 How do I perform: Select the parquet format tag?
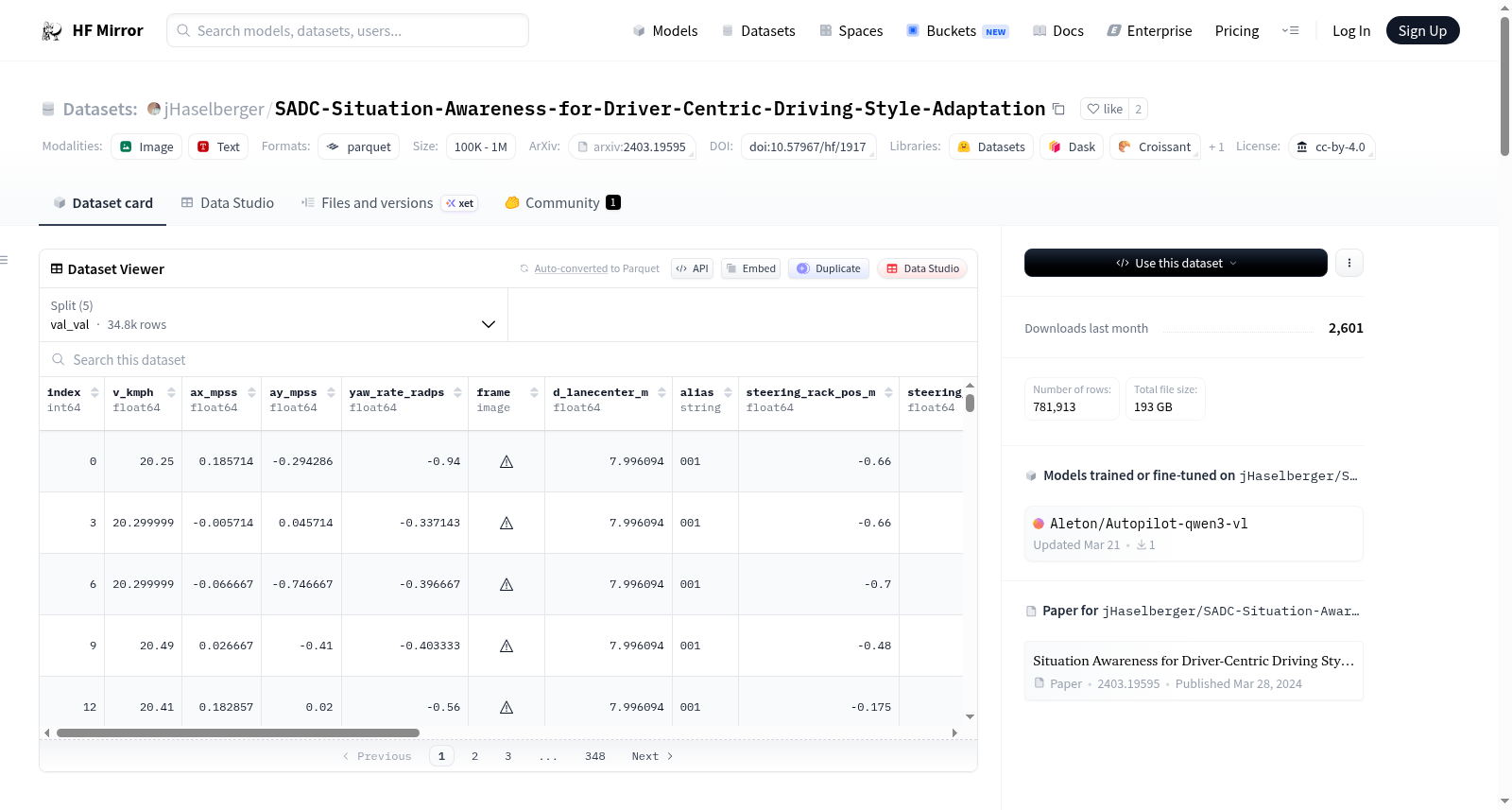pyautogui.click(x=359, y=146)
